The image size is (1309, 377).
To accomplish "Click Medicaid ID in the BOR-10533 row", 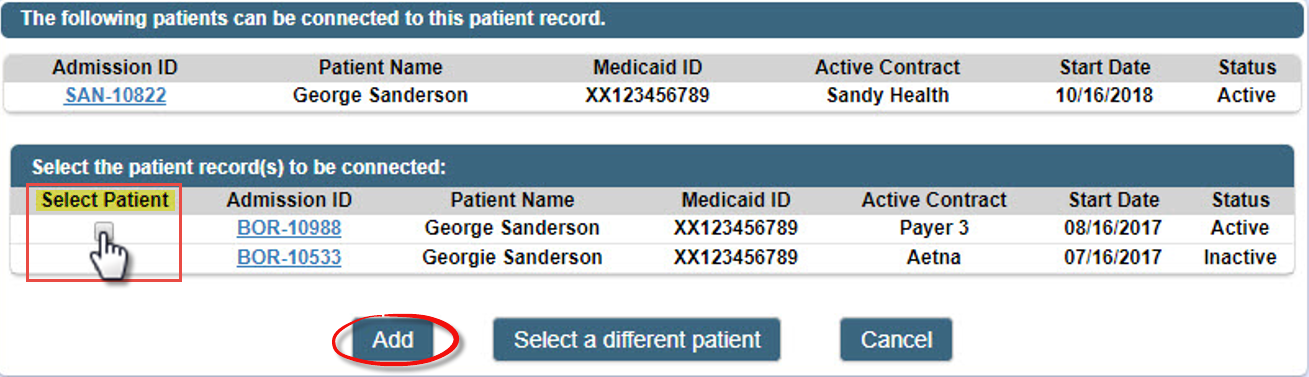I will tap(736, 258).
